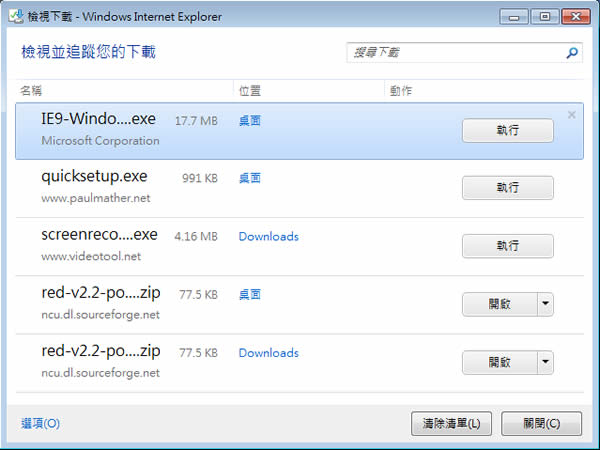Run the screenreco....exe download
The image size is (600, 450).
click(508, 246)
